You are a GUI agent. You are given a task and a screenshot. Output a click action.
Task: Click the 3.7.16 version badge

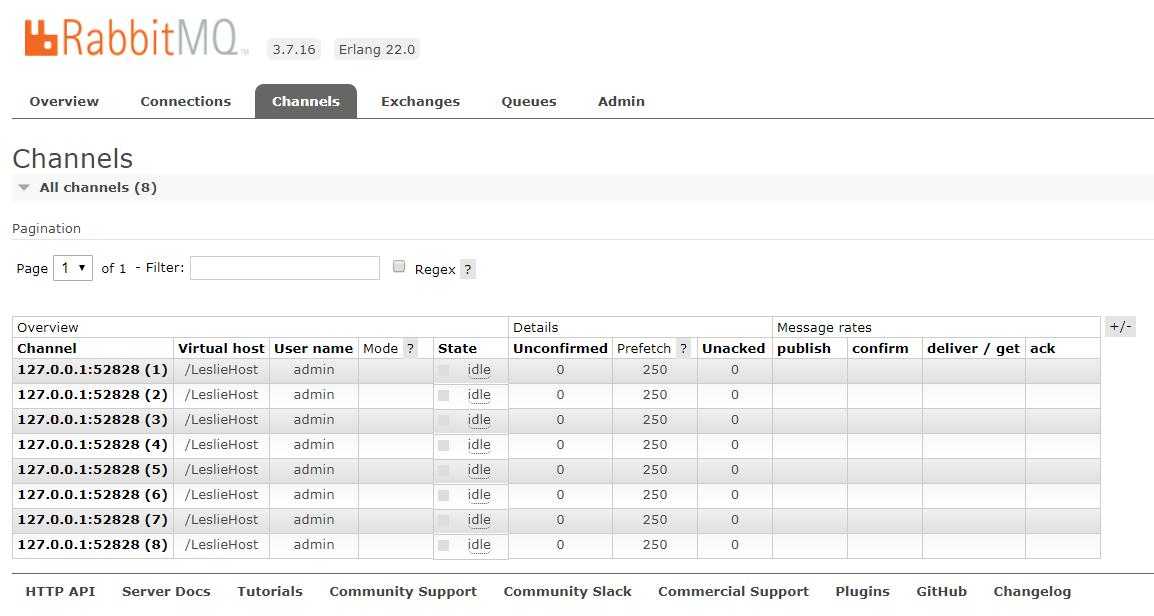(x=294, y=49)
